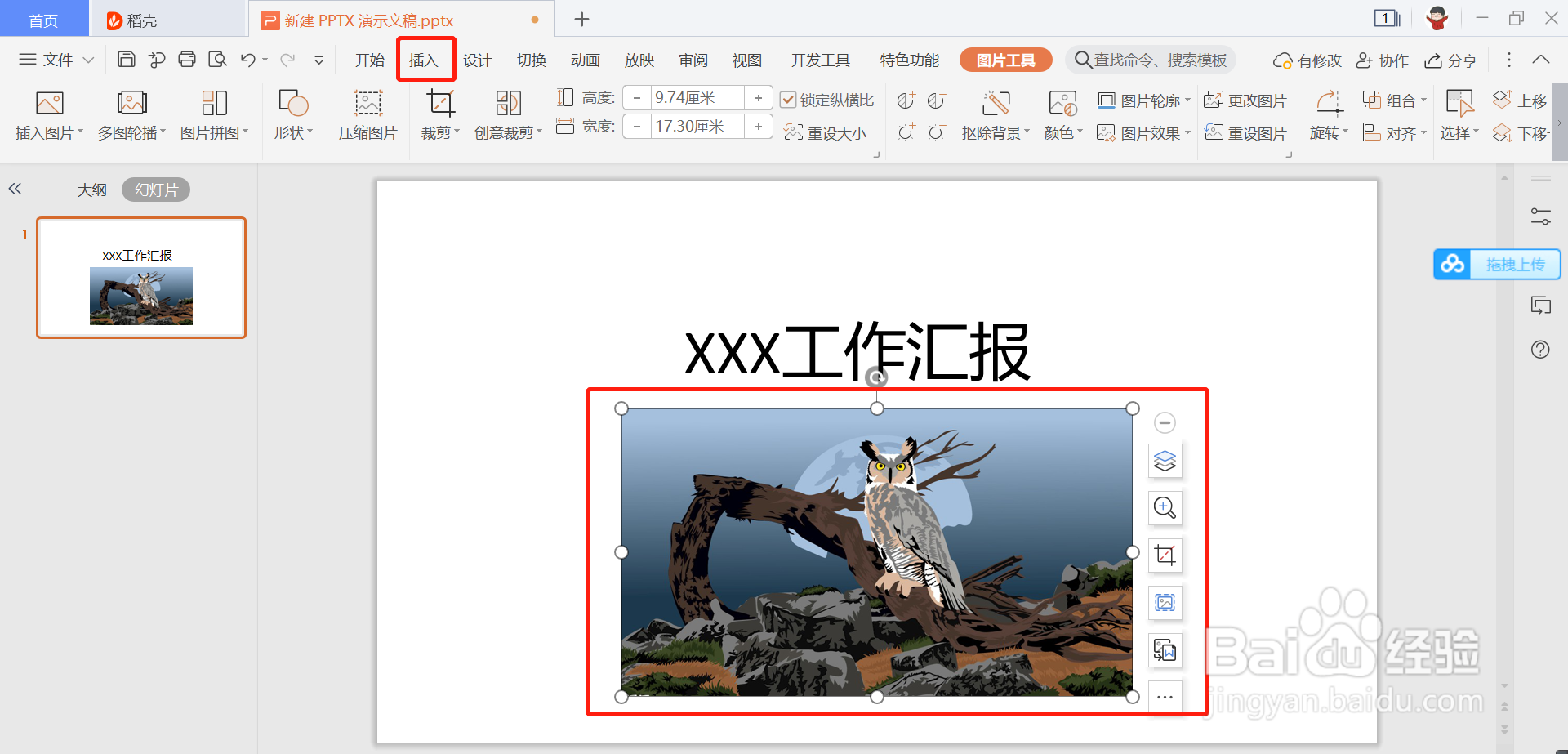
Task: Open the undo history dropdown arrow
Action: pos(265,60)
